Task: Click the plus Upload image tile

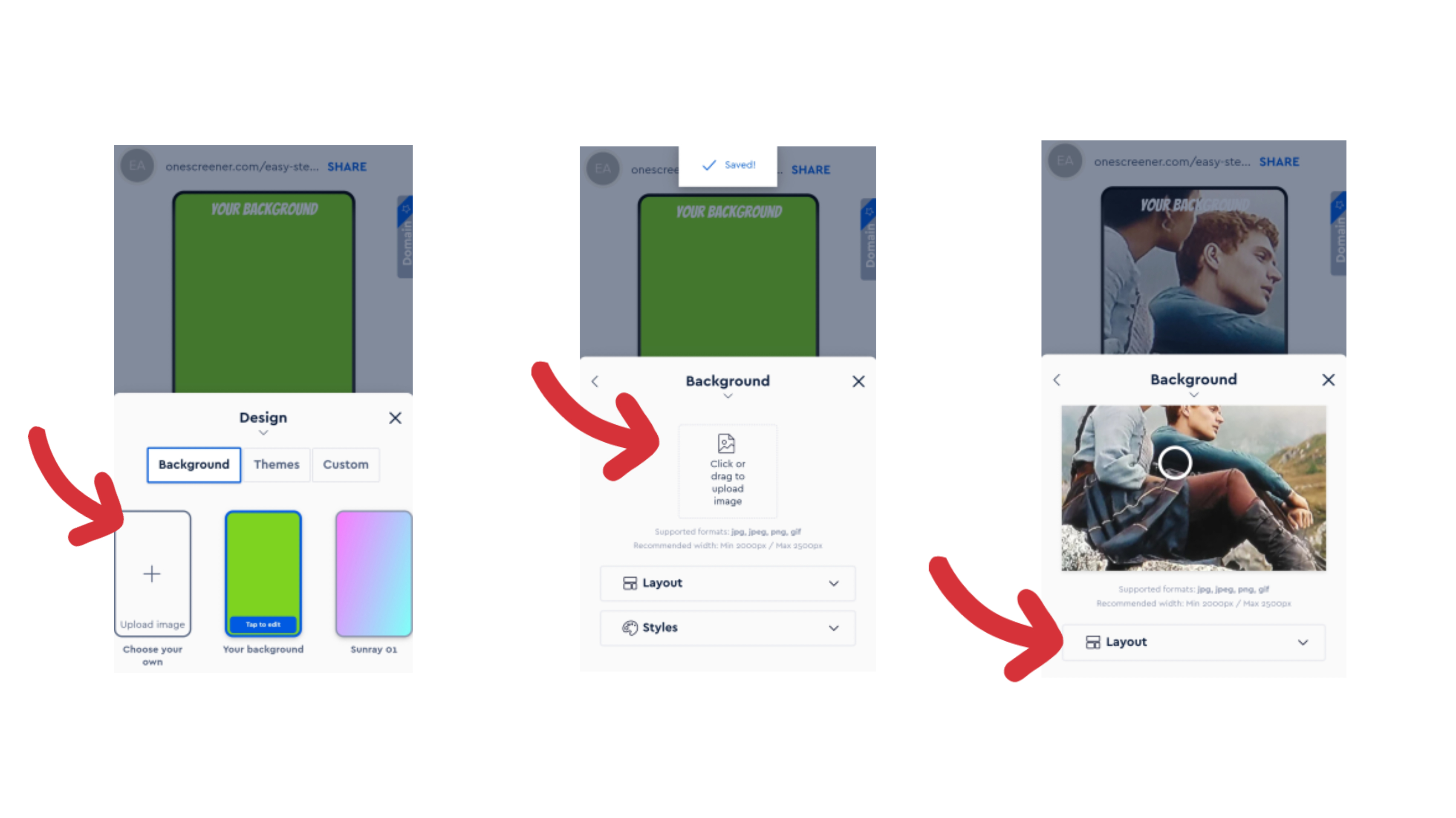Action: coord(153,573)
